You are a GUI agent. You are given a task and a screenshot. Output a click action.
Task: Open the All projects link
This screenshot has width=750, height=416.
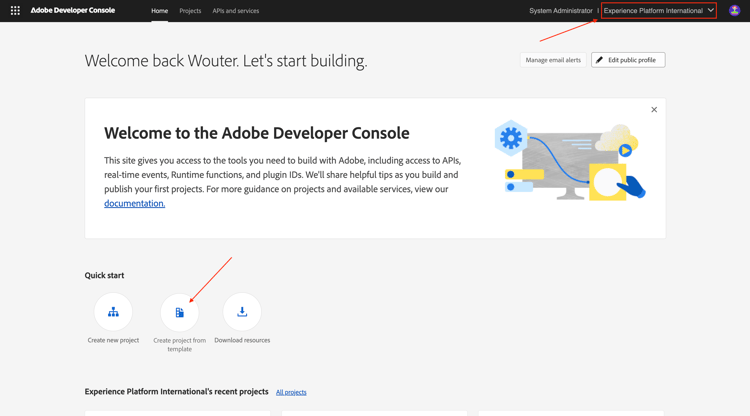click(x=291, y=392)
